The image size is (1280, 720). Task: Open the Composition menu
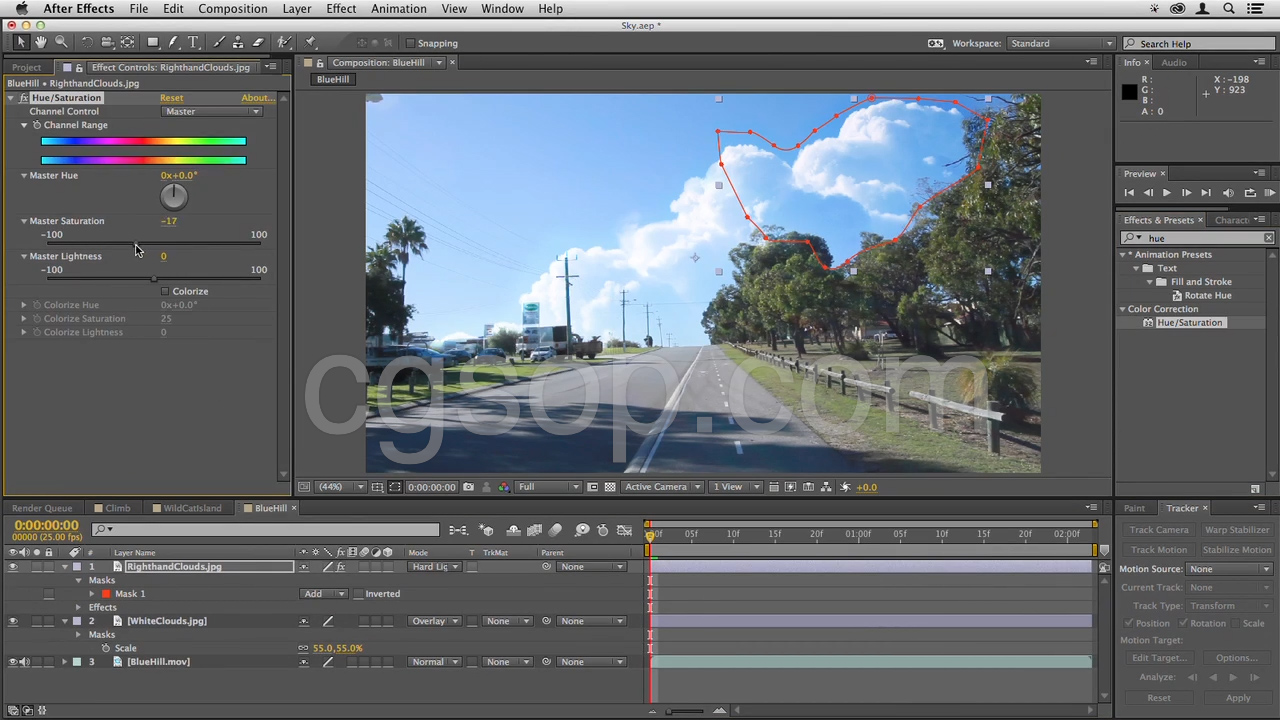click(232, 9)
